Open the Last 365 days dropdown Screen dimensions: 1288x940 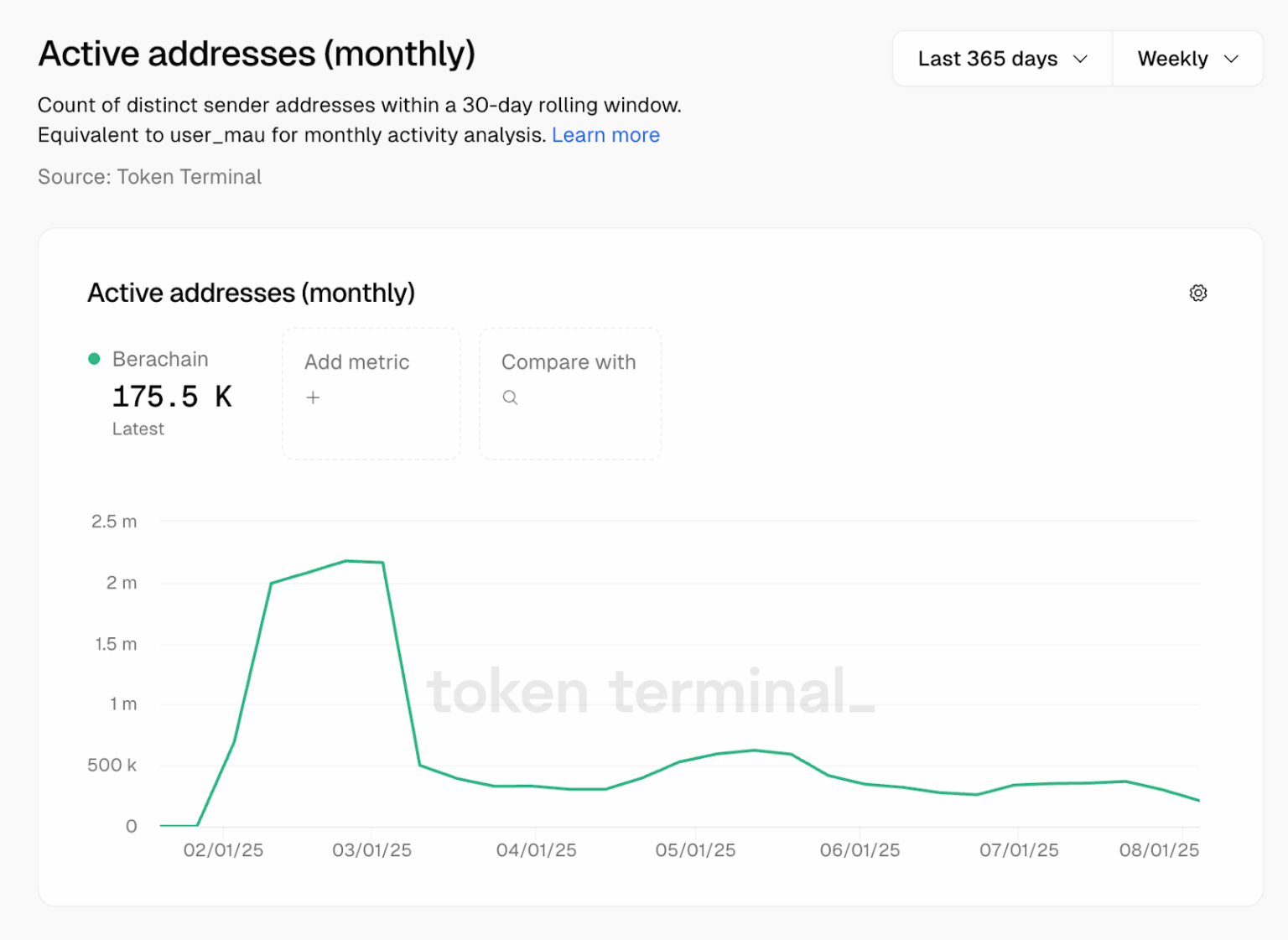(x=1000, y=58)
